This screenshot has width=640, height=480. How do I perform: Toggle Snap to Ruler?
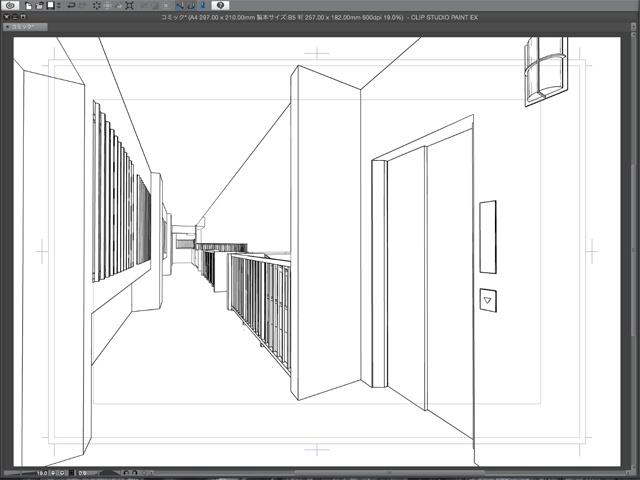tap(180, 5)
